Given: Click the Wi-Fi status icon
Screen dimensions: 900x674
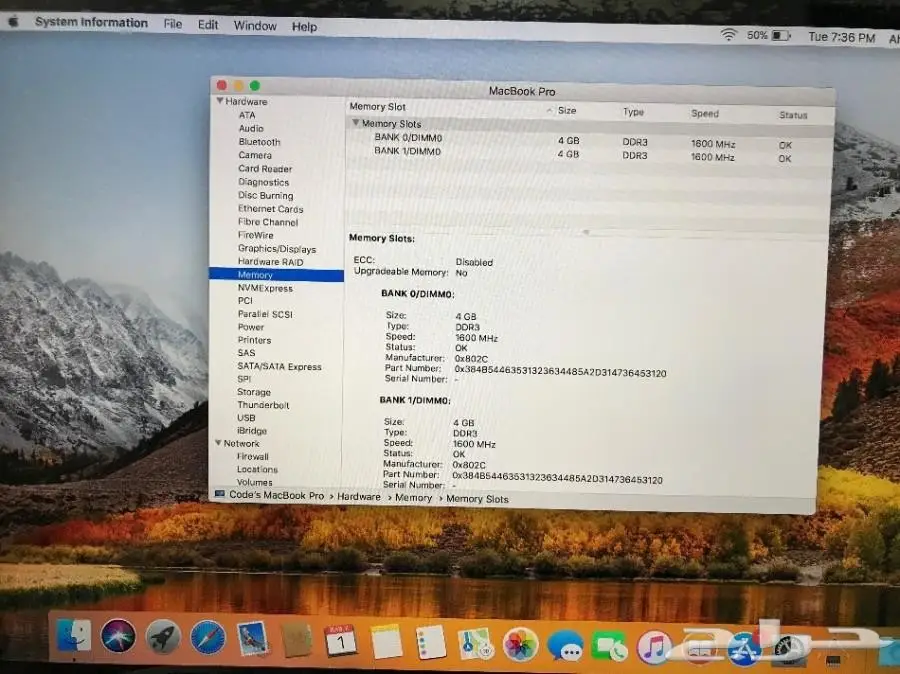Looking at the screenshot, I should (x=728, y=35).
